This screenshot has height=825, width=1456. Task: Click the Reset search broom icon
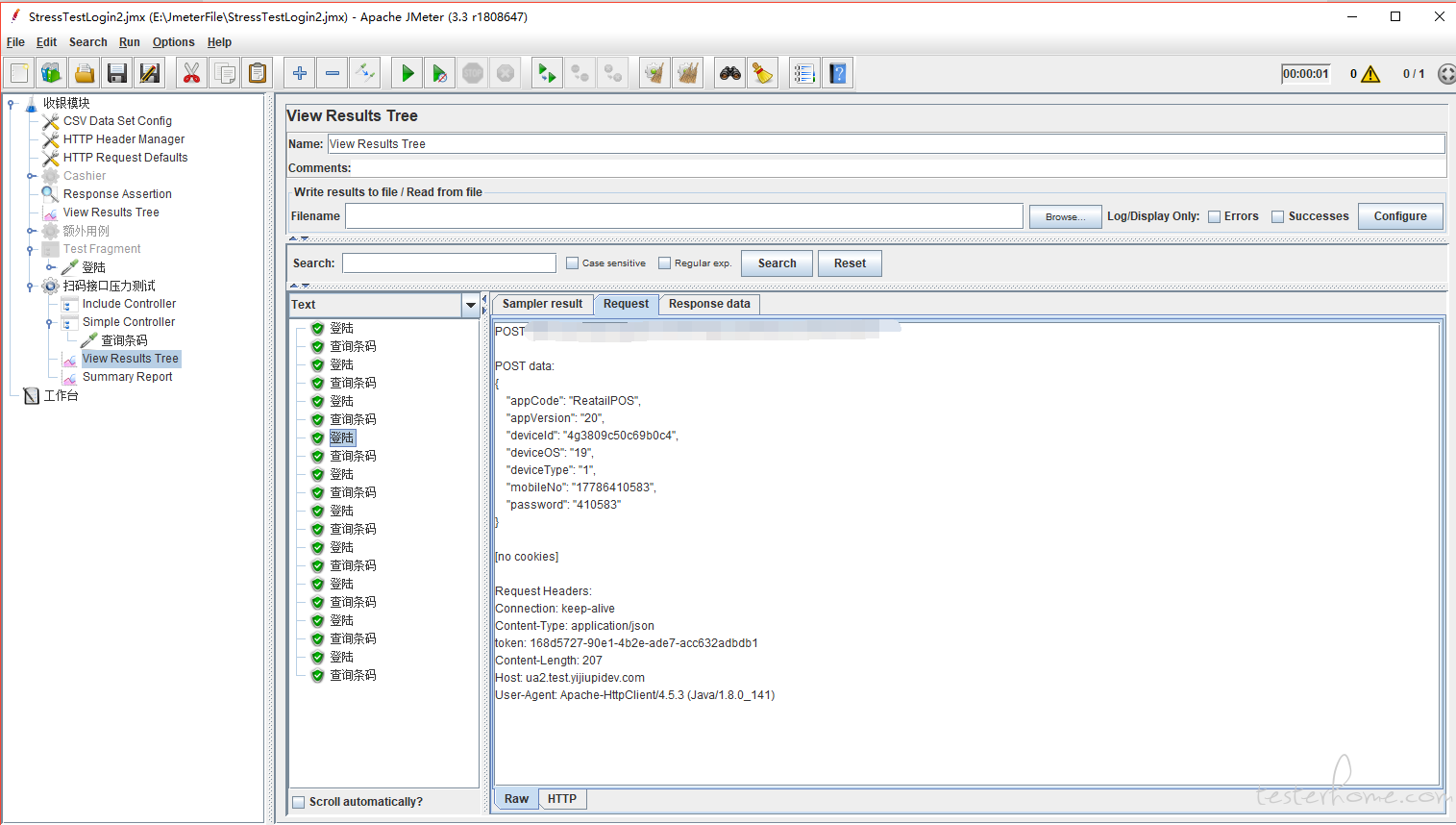coord(763,73)
